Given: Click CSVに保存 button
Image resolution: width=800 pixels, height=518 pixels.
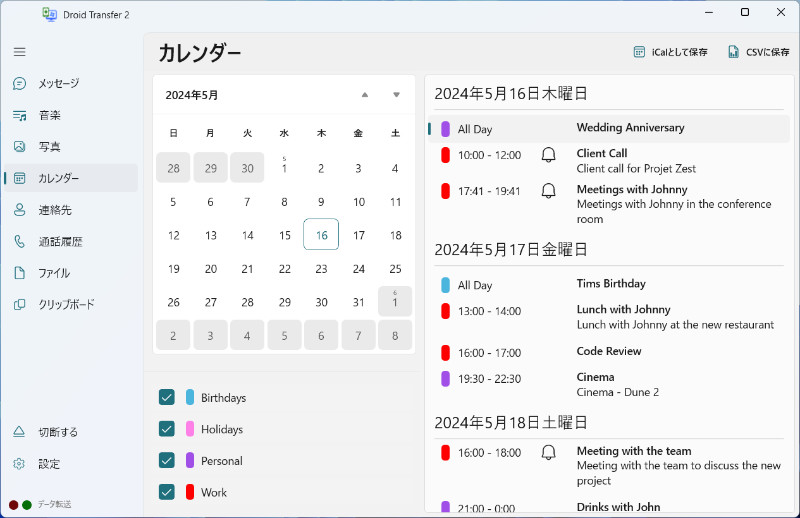Looking at the screenshot, I should click(759, 52).
